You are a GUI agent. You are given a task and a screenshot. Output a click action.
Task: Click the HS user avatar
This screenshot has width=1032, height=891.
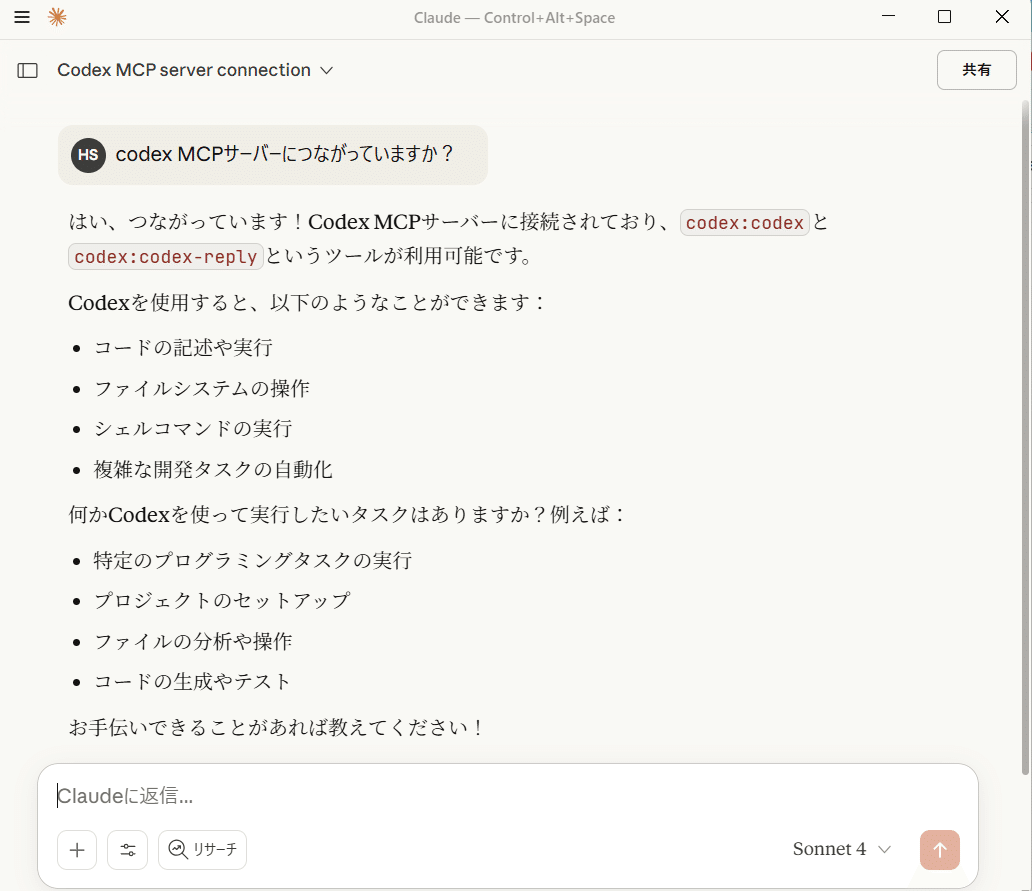coord(88,155)
